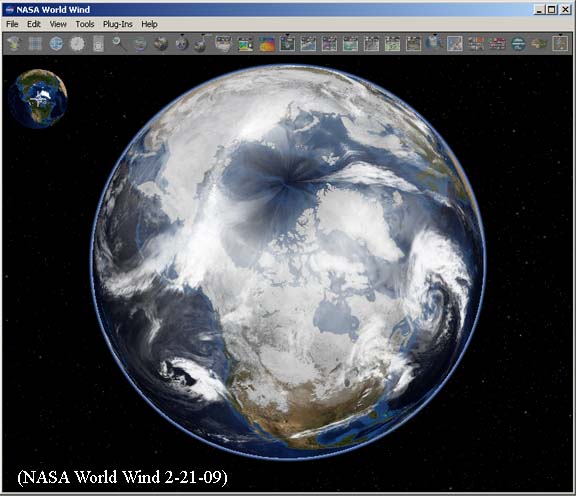Toggle the latitude/longitude grid icon
Screen dimensions: 576x496
[x=35, y=44]
